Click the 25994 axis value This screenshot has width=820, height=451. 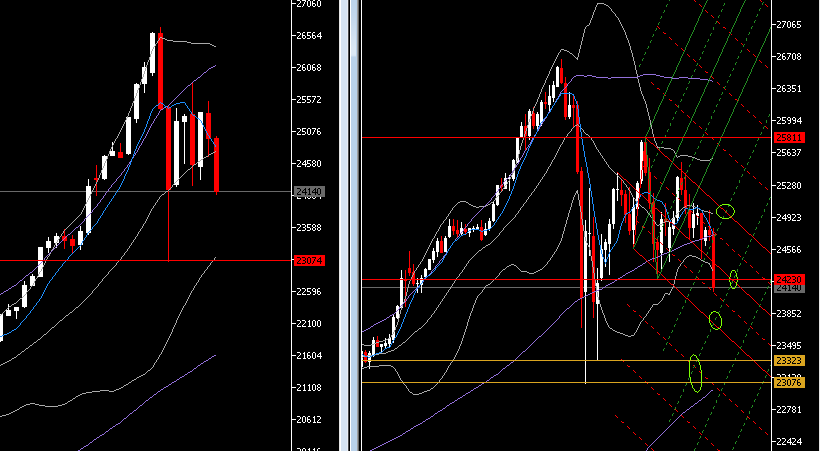[x=790, y=121]
